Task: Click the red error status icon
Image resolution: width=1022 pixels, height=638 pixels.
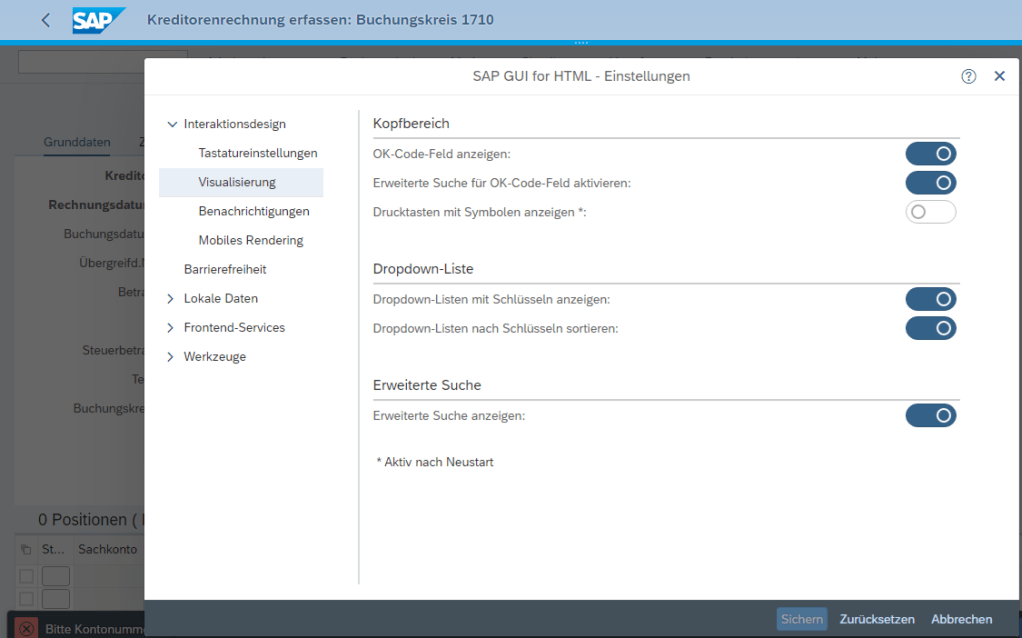Action: (26, 628)
